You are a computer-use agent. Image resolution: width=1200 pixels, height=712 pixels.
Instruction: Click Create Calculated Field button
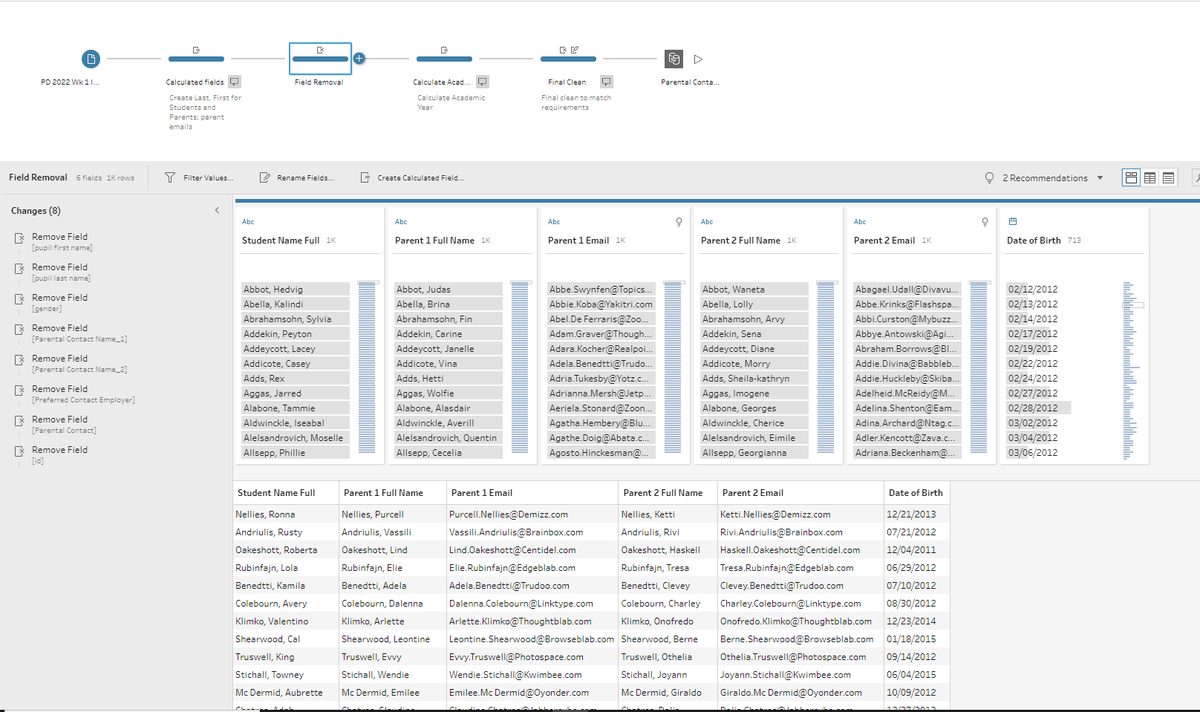[411, 178]
